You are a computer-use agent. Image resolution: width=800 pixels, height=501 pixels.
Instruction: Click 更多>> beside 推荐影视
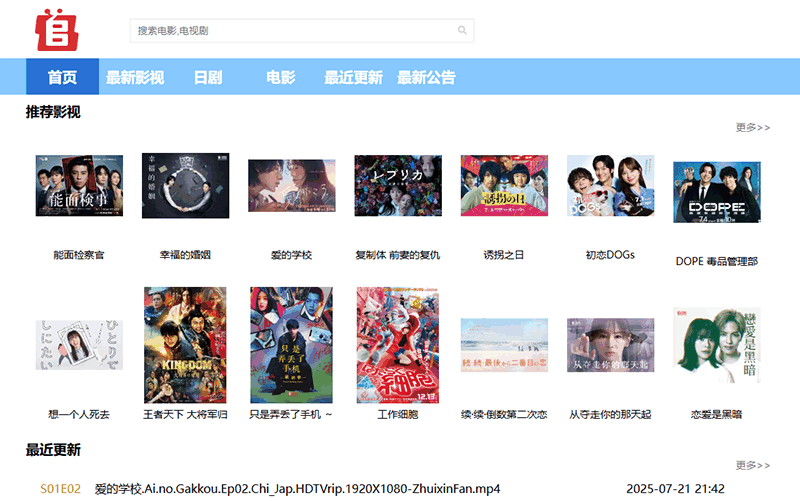click(x=753, y=127)
